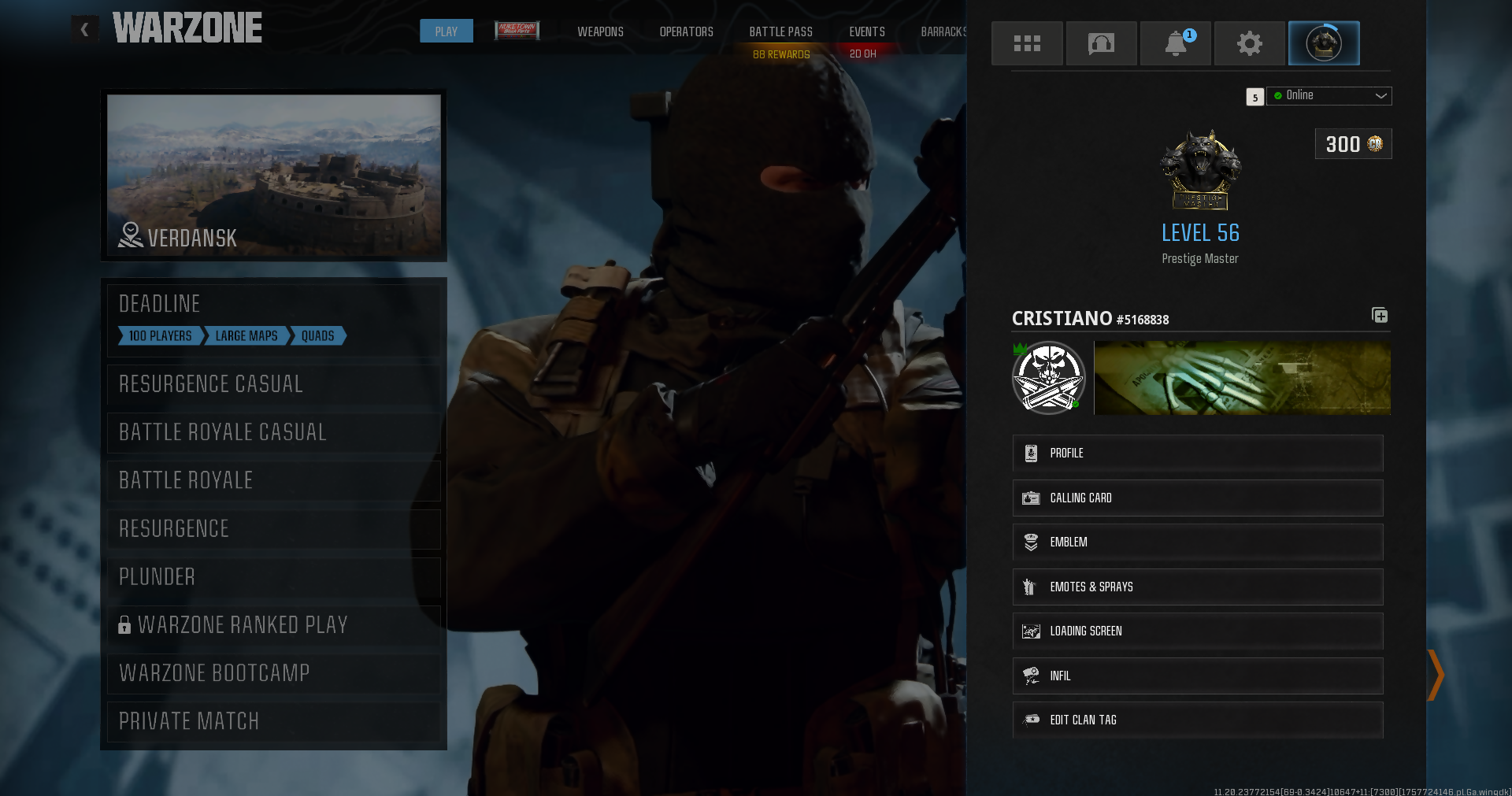Open the Calling Card option

[1197, 498]
